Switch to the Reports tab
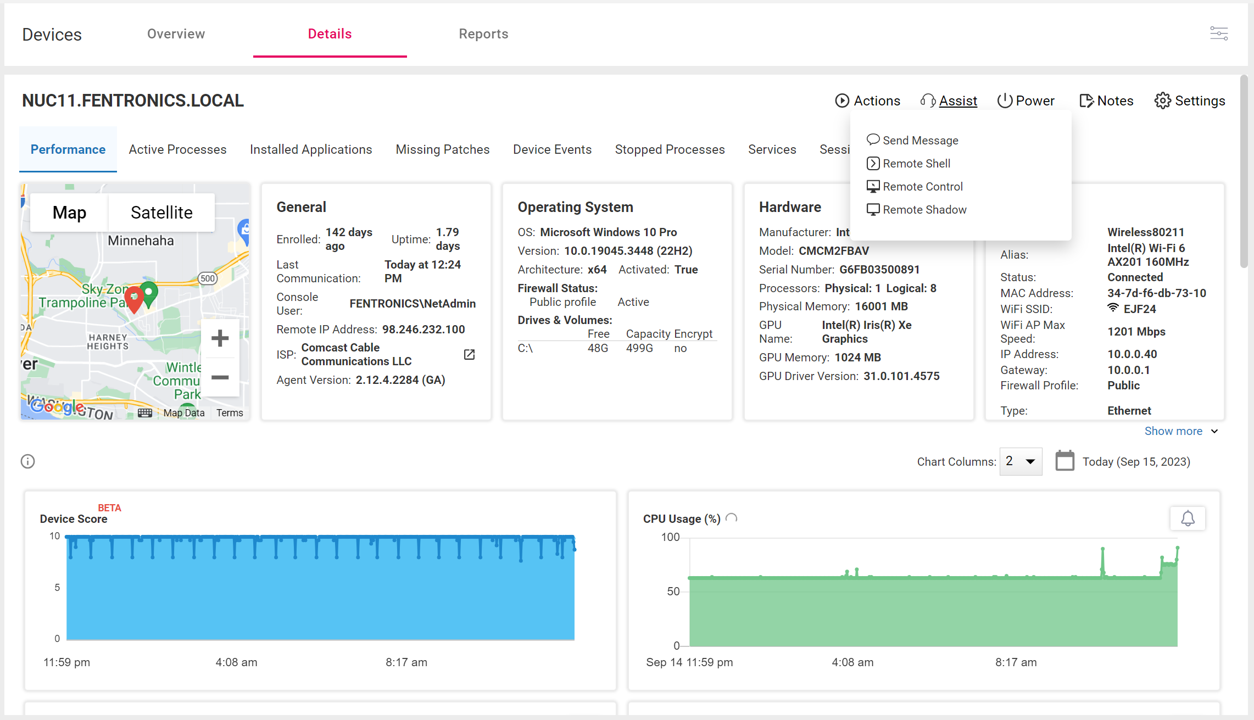The height and width of the screenshot is (720, 1254). (483, 34)
